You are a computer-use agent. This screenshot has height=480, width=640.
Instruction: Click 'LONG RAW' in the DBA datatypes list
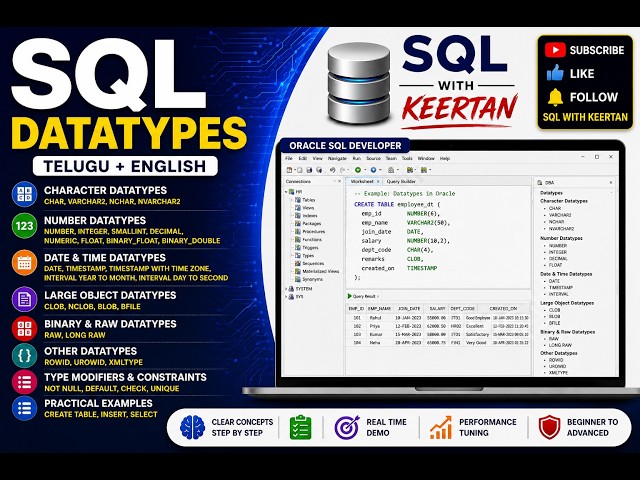(560, 345)
